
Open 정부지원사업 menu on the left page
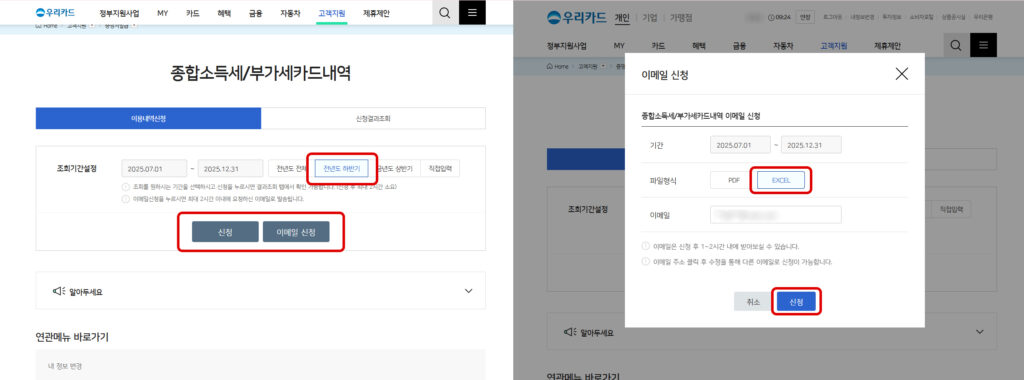click(120, 13)
